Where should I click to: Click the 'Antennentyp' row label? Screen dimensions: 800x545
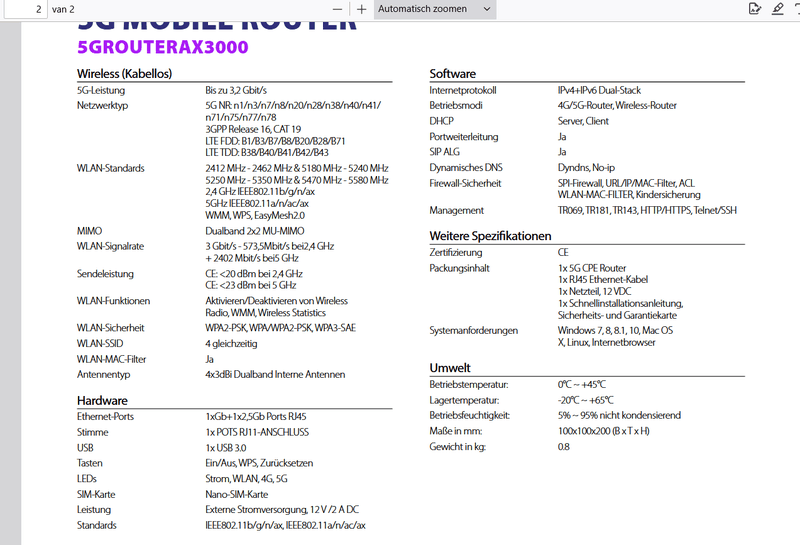click(x=104, y=375)
